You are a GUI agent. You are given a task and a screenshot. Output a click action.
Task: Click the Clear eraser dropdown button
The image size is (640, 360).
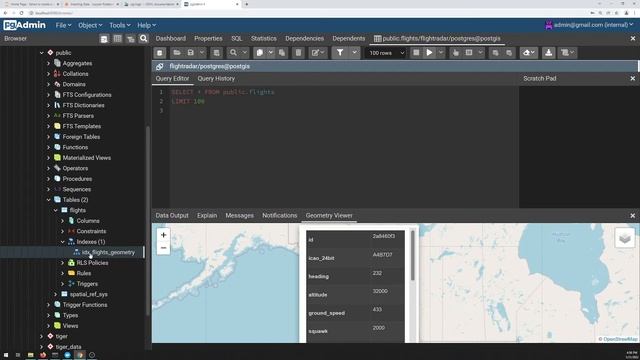(x=529, y=53)
